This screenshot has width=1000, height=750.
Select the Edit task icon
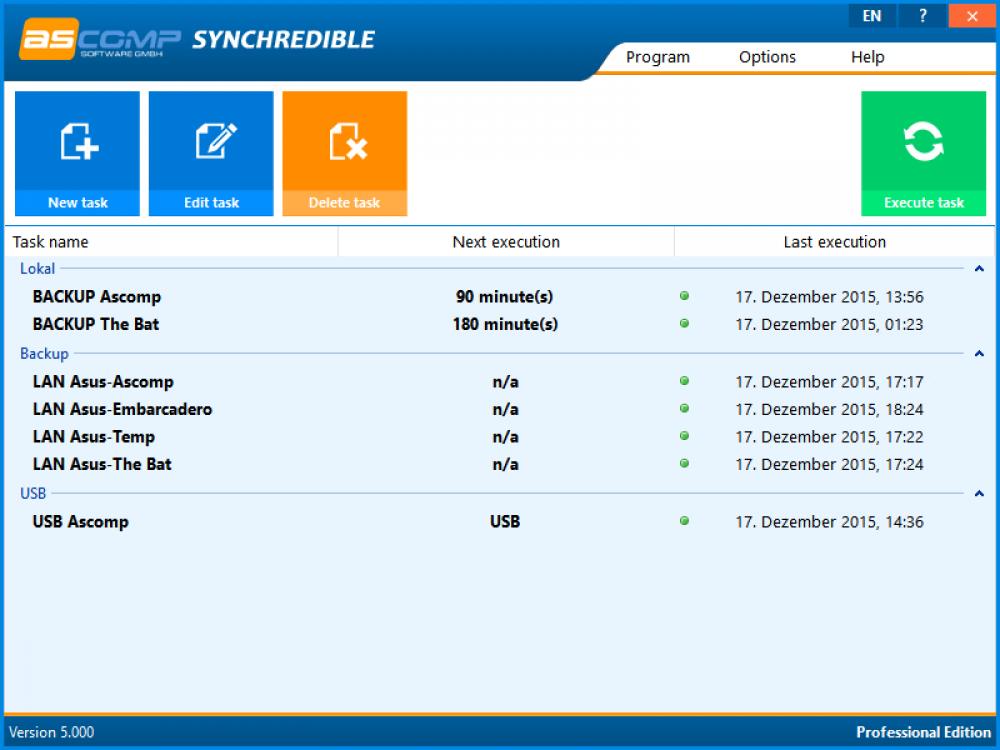[x=211, y=140]
